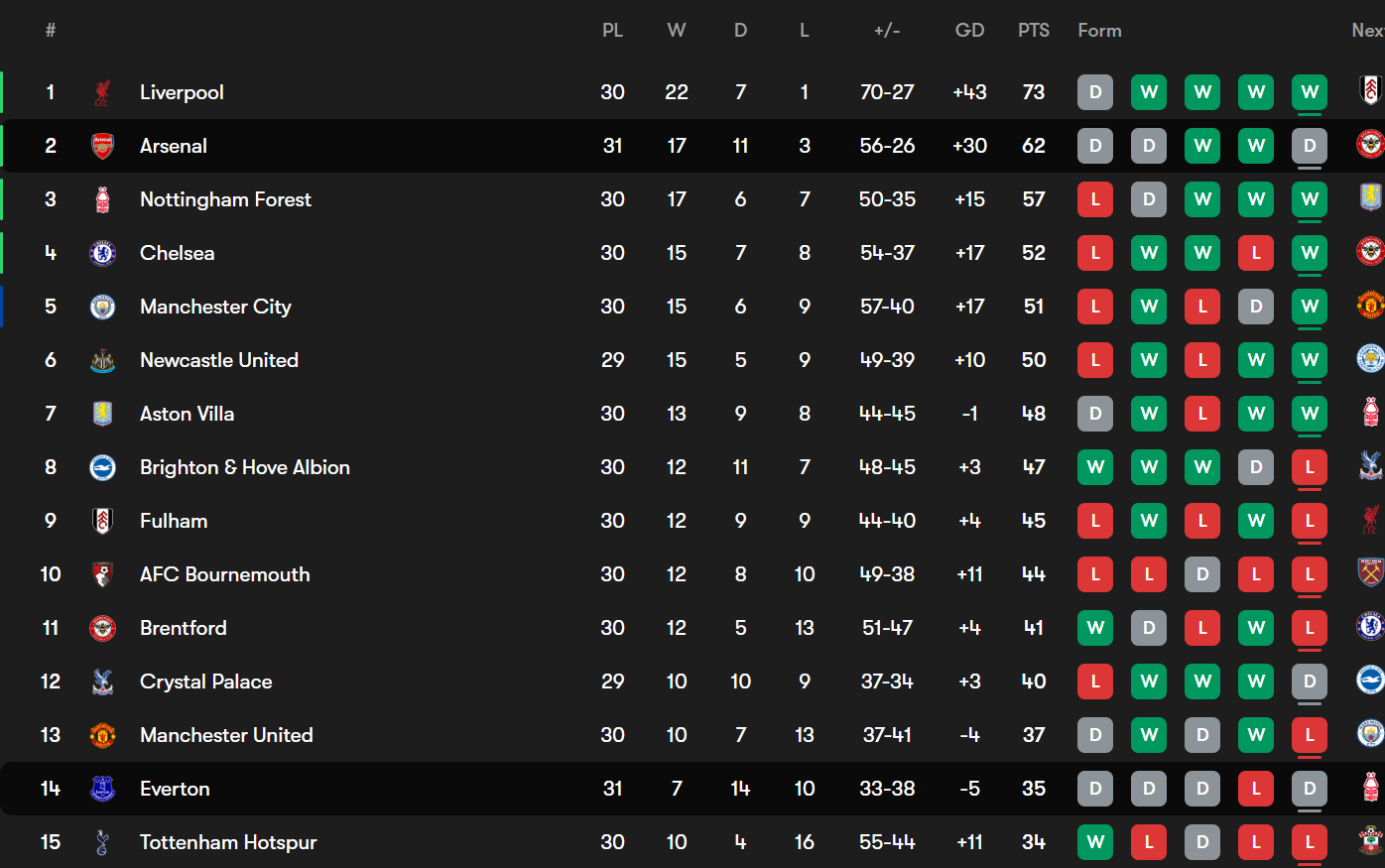Select the Manchester City crest
This screenshot has width=1385, height=868.
[x=102, y=307]
